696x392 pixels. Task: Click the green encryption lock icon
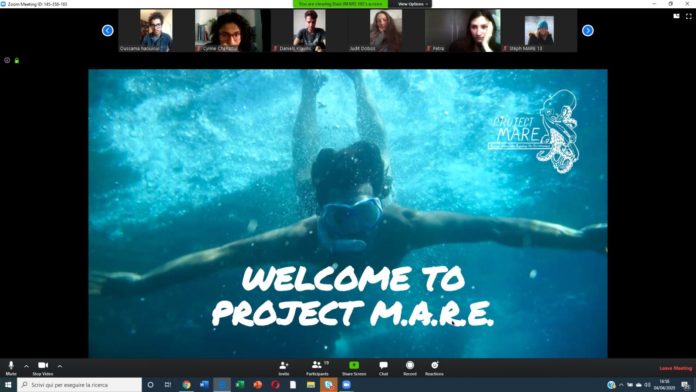pyautogui.click(x=17, y=60)
